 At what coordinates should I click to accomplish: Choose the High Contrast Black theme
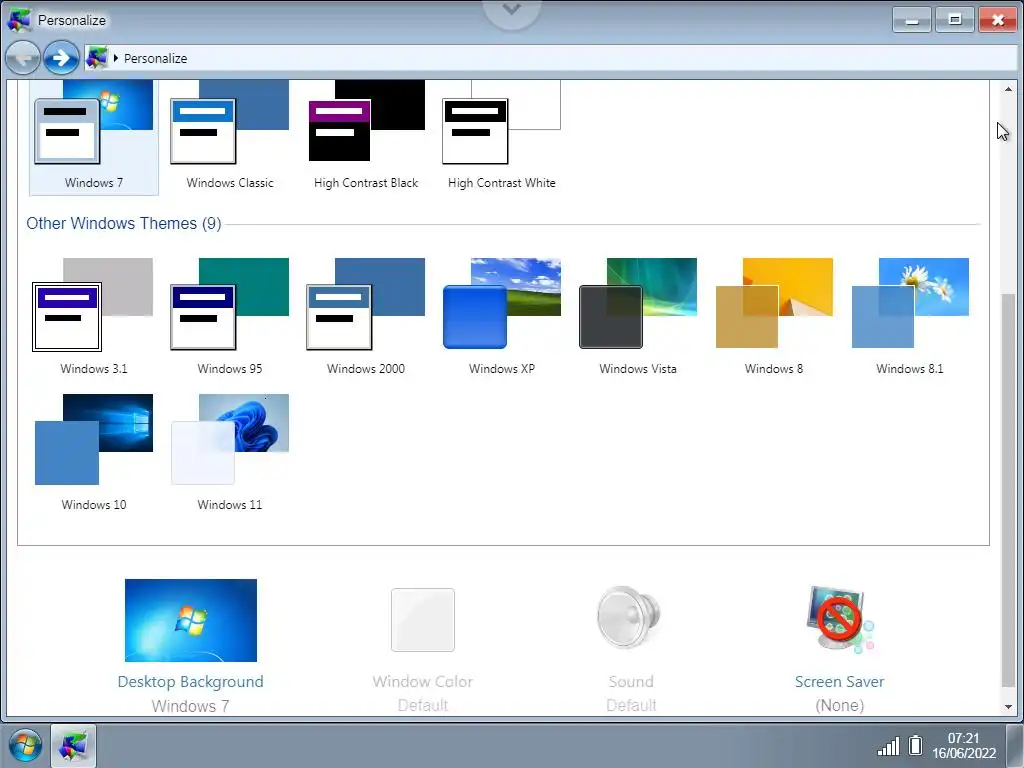pos(366,136)
